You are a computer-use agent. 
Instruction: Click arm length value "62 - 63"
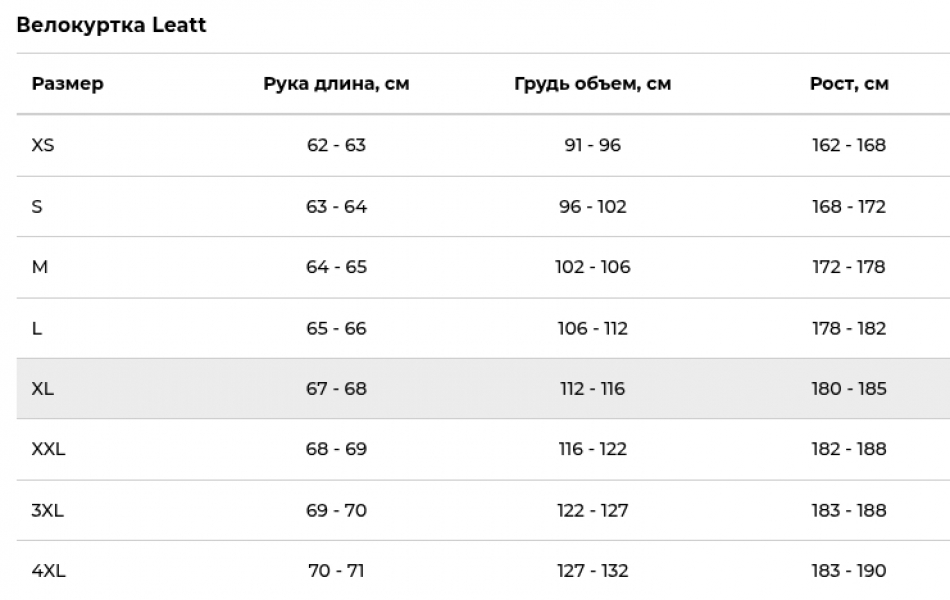pyautogui.click(x=336, y=145)
